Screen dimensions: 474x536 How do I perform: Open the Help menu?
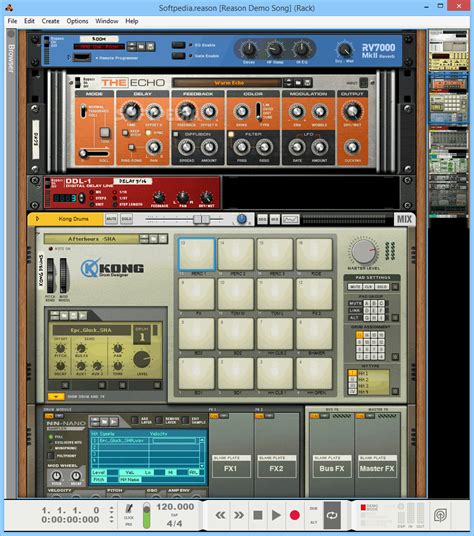tap(132, 21)
